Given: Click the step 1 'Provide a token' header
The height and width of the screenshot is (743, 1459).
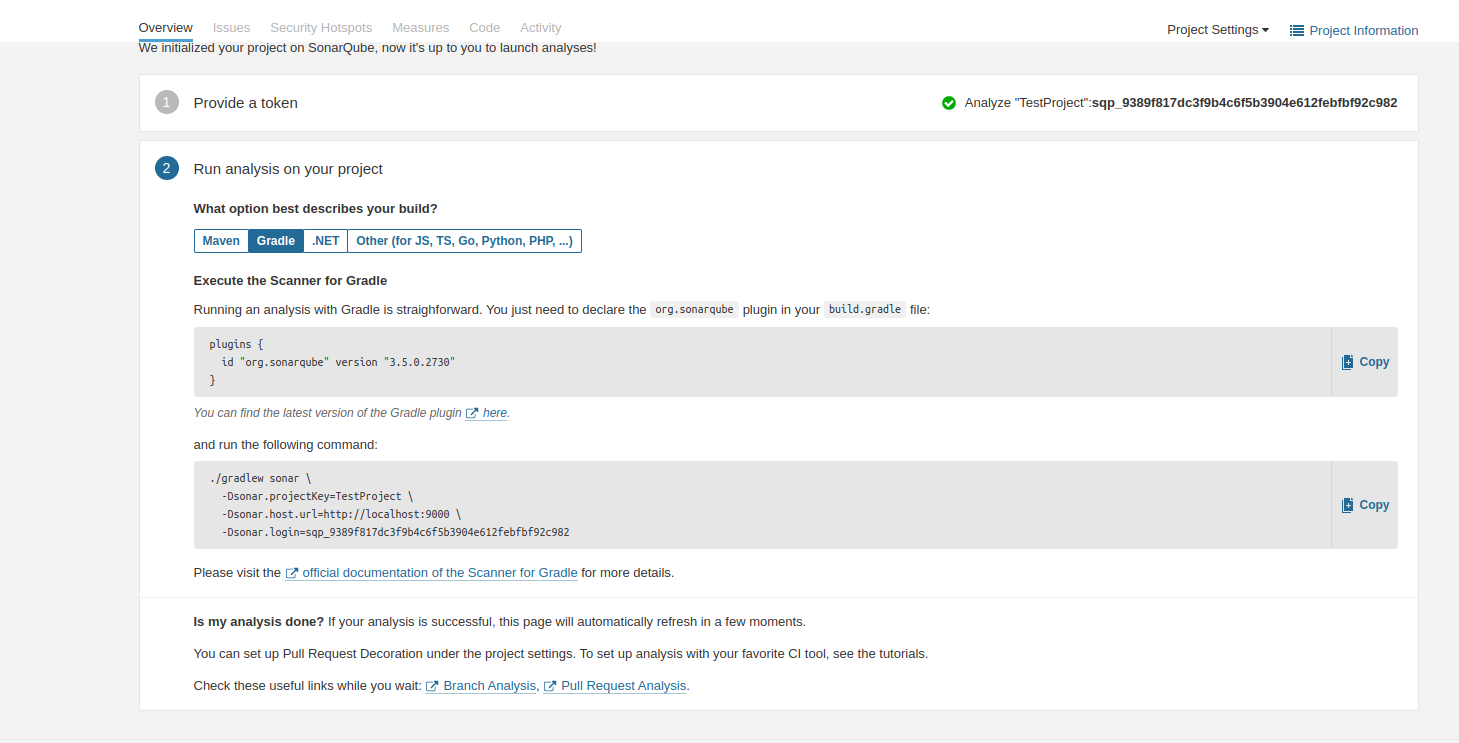Looking at the screenshot, I should 245,103.
